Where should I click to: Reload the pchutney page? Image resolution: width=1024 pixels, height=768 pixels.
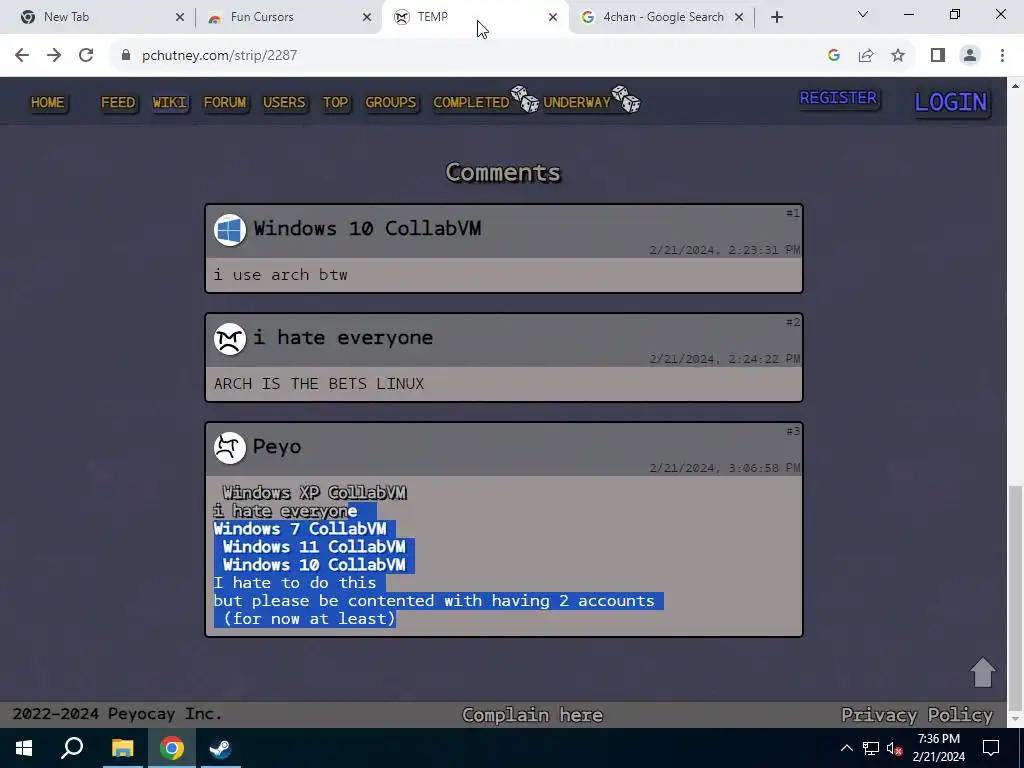86,56
